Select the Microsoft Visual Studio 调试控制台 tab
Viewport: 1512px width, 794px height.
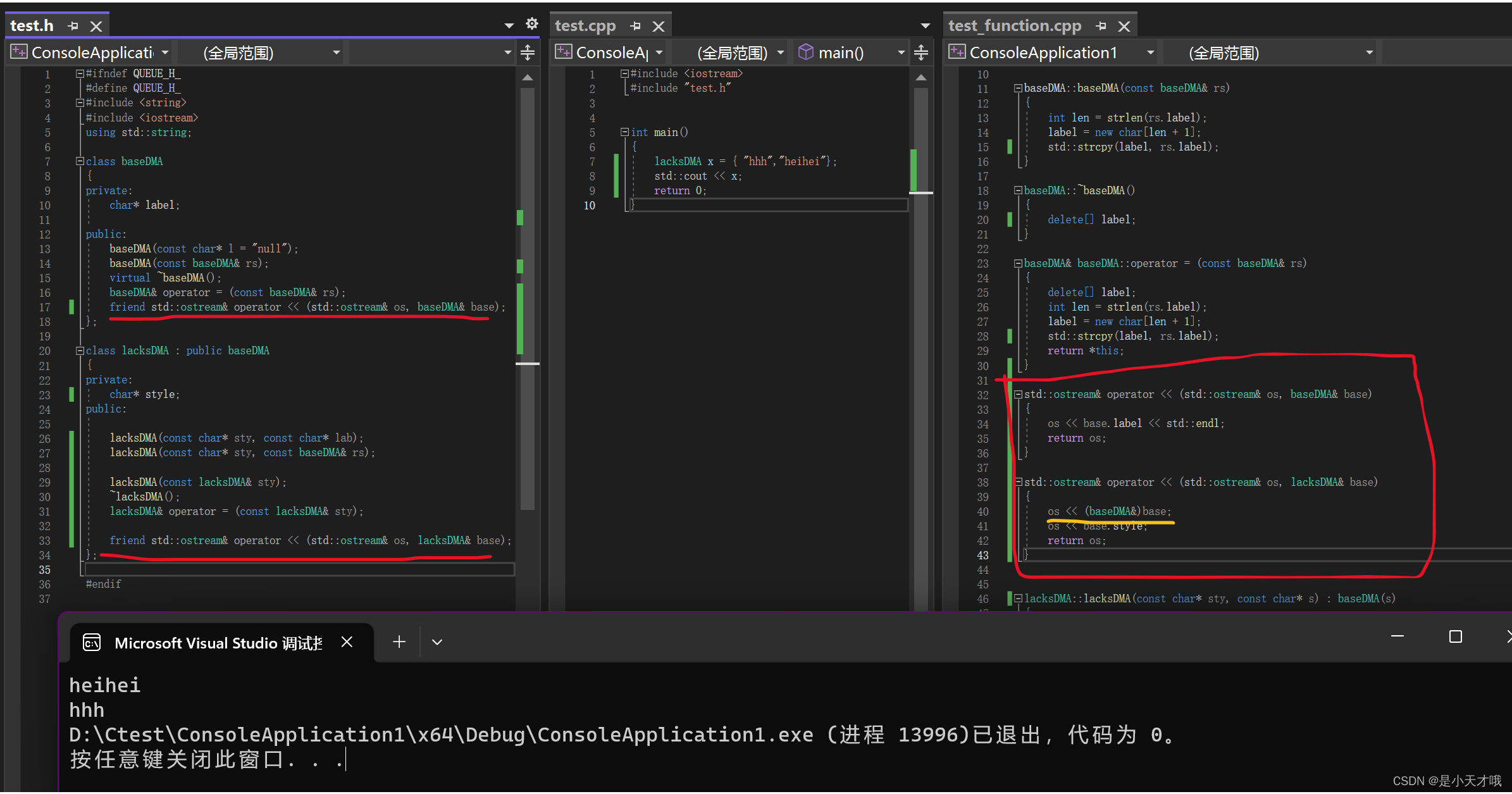[218, 642]
